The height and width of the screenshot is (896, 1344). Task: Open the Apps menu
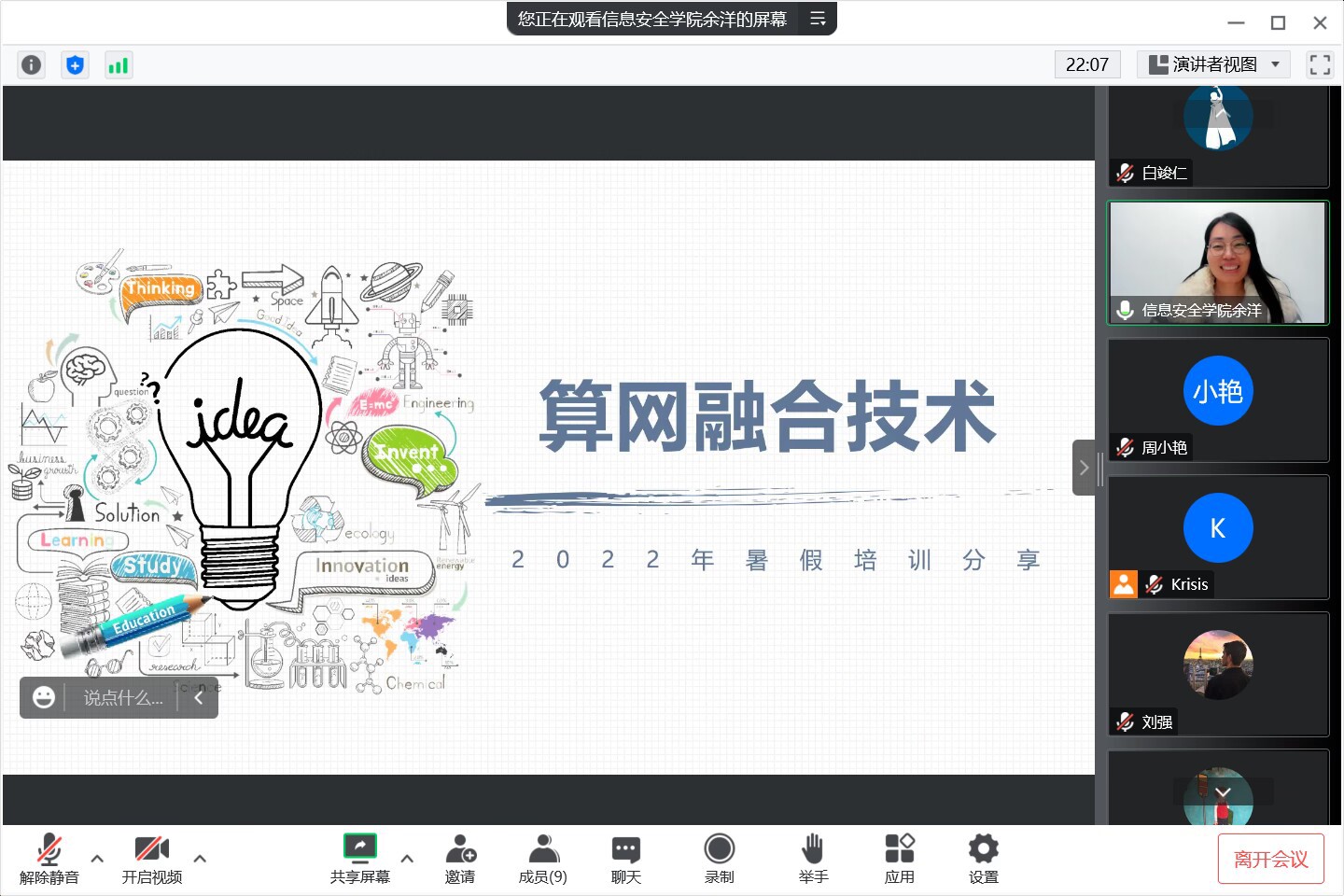pyautogui.click(x=899, y=859)
